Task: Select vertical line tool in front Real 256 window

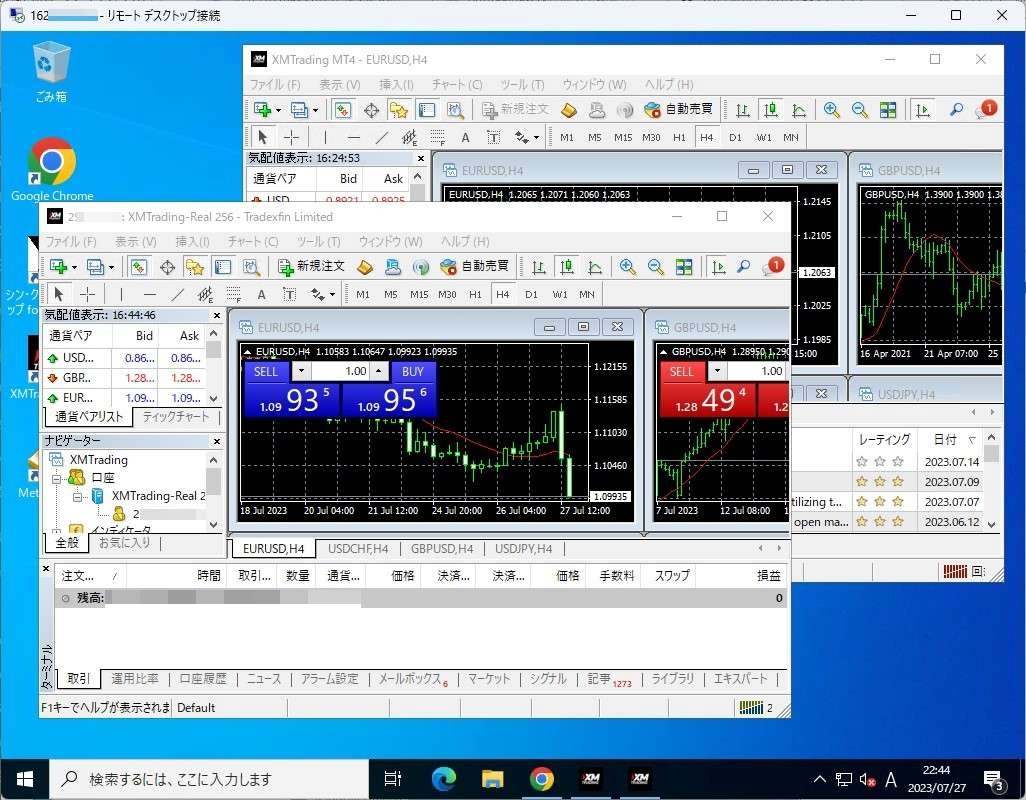Action: 121,294
